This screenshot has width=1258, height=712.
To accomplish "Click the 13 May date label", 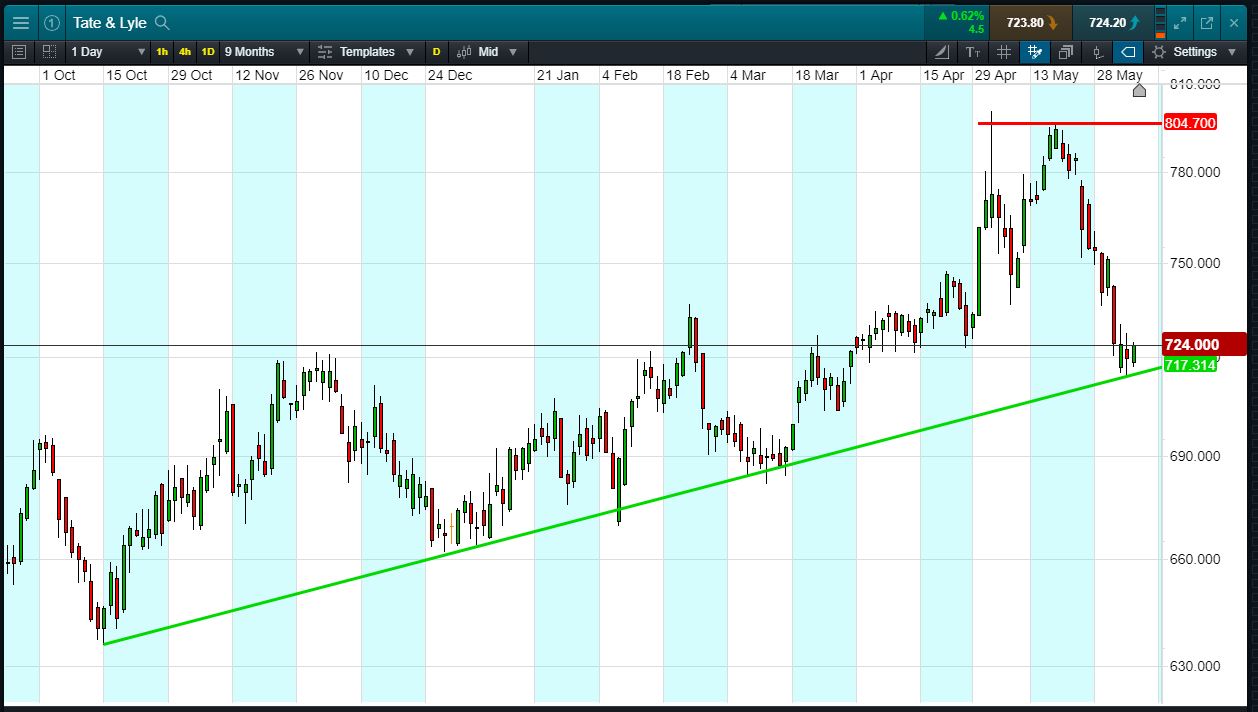I will pos(1056,75).
